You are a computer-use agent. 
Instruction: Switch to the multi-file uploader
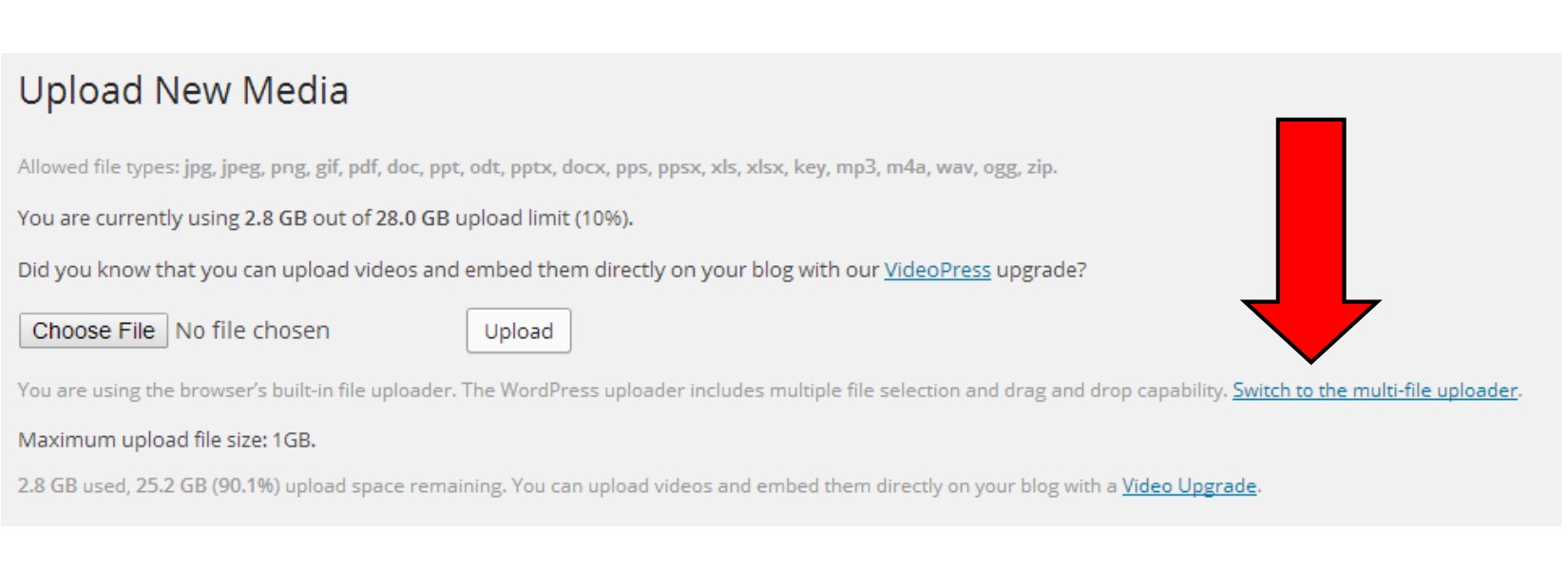[x=1374, y=390]
